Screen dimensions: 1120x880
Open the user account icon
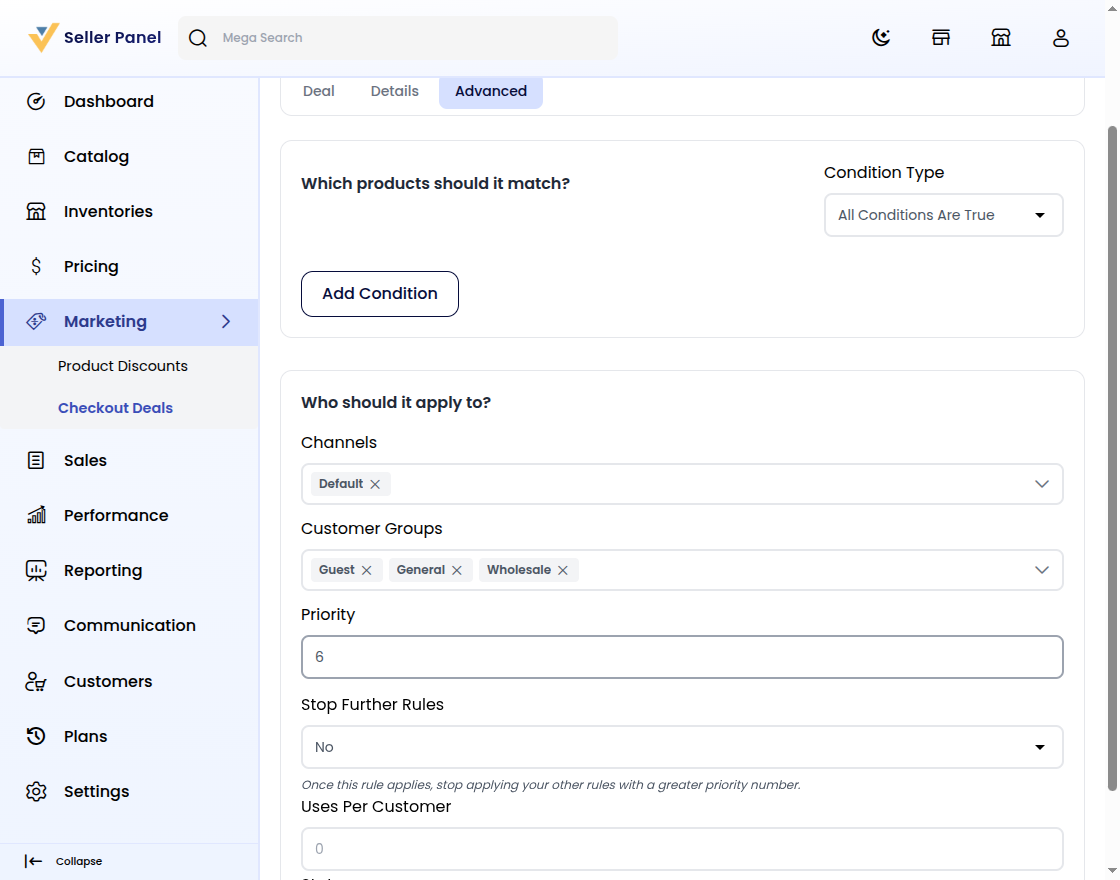point(1061,38)
